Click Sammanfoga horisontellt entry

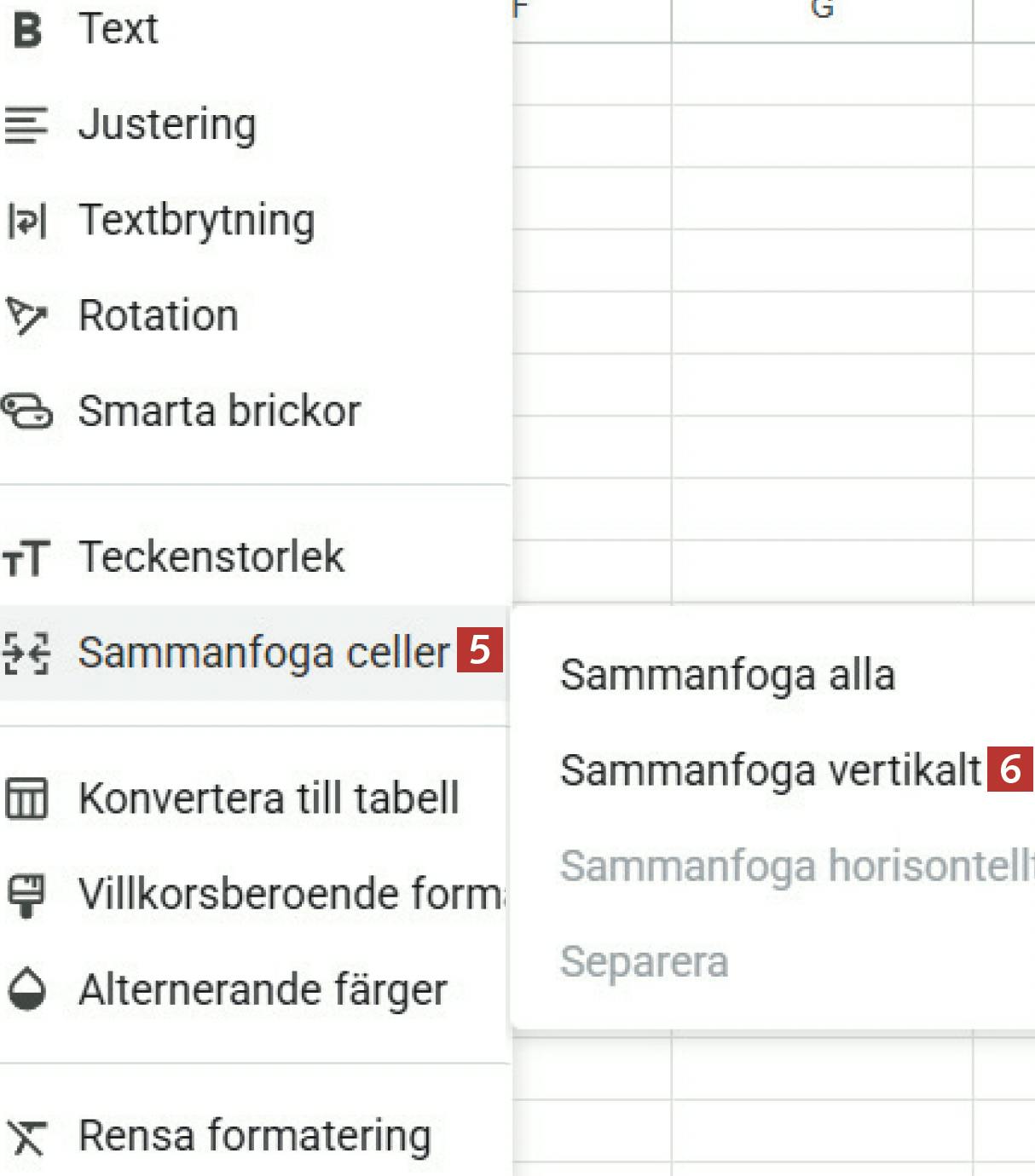coord(795,866)
